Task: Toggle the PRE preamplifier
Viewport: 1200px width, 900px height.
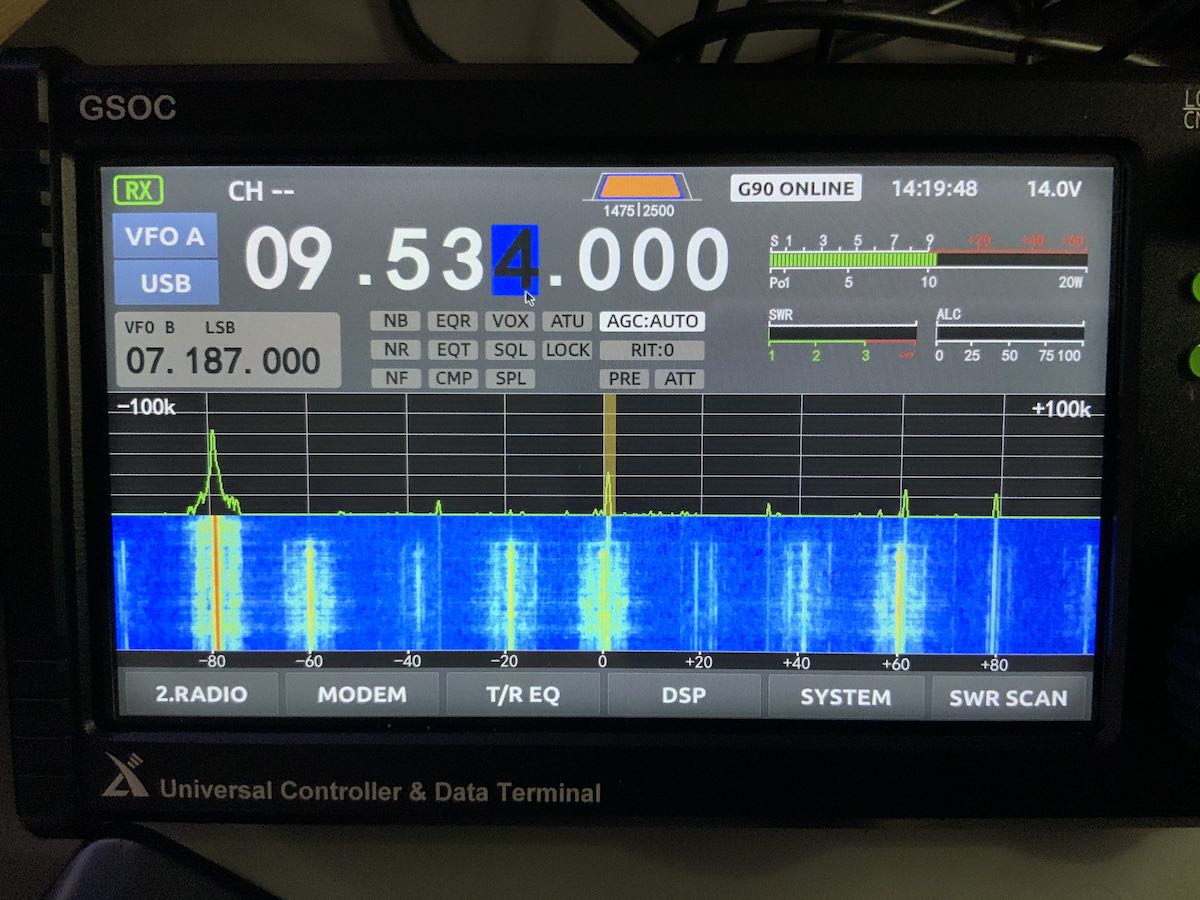Action: click(624, 379)
